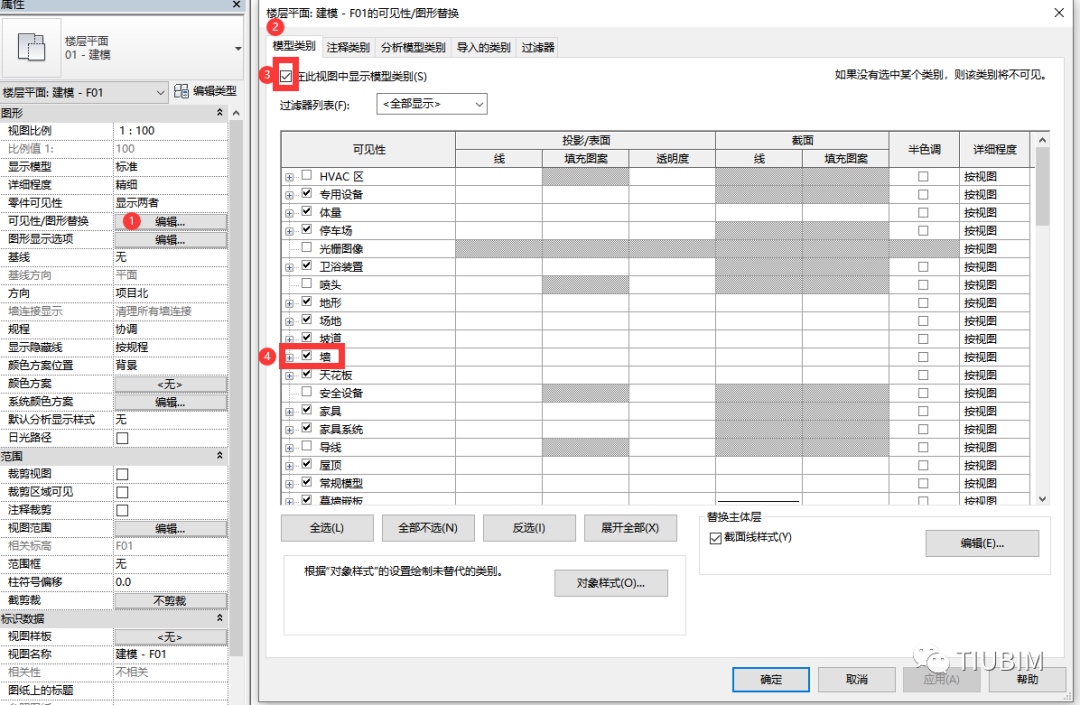
Task: Collapse the 范围 section chevron
Action: [220, 456]
